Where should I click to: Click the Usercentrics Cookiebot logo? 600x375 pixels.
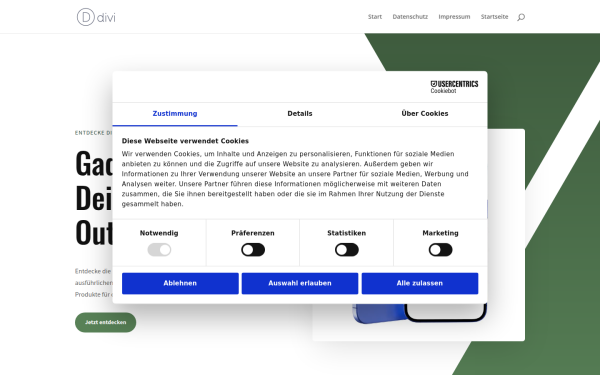click(x=454, y=87)
